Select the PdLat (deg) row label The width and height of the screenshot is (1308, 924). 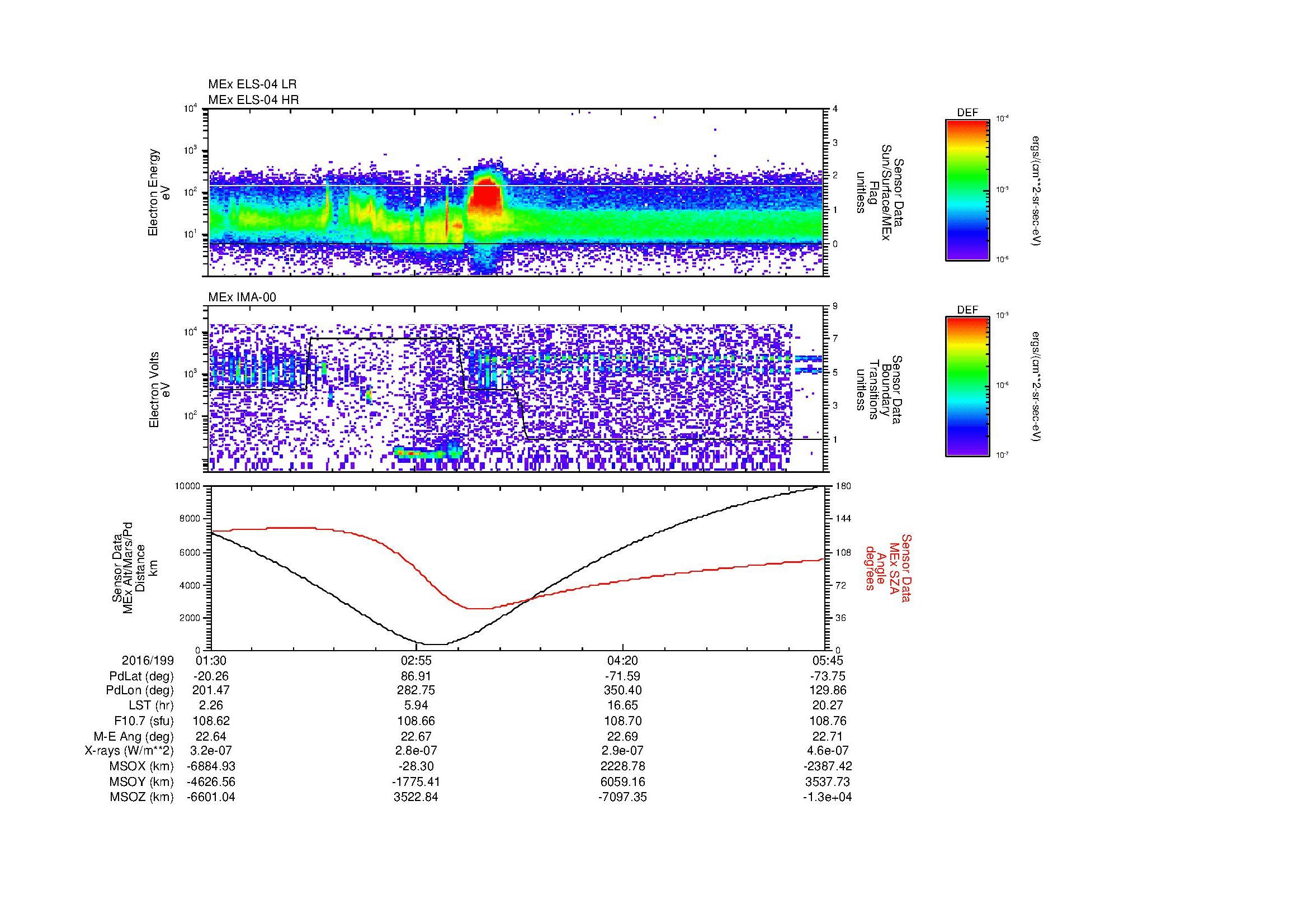point(142,676)
